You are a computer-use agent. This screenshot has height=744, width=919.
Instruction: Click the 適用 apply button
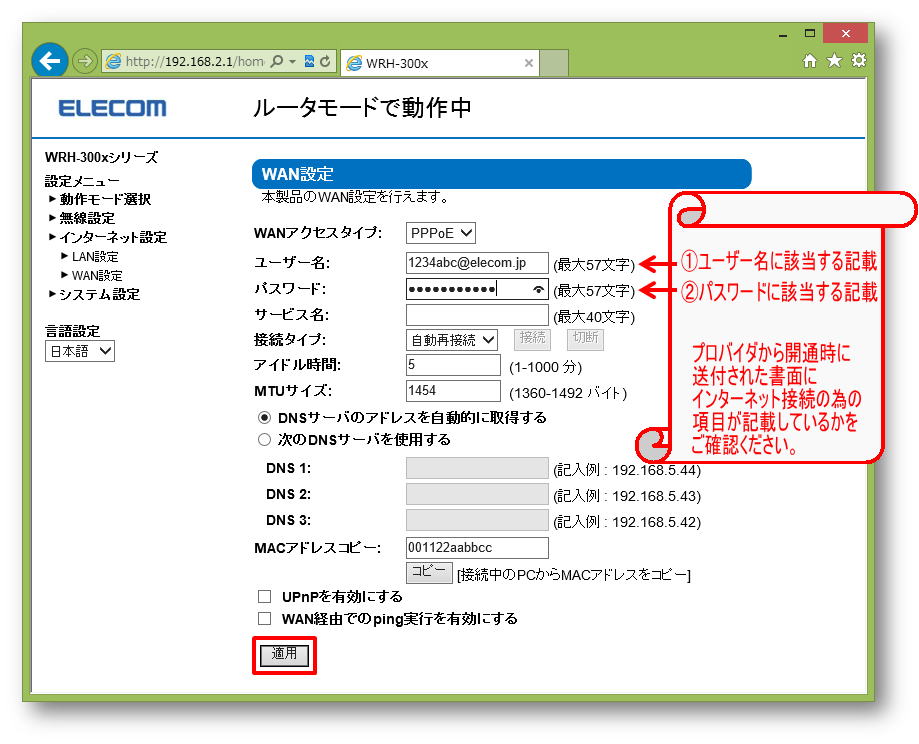pos(284,654)
